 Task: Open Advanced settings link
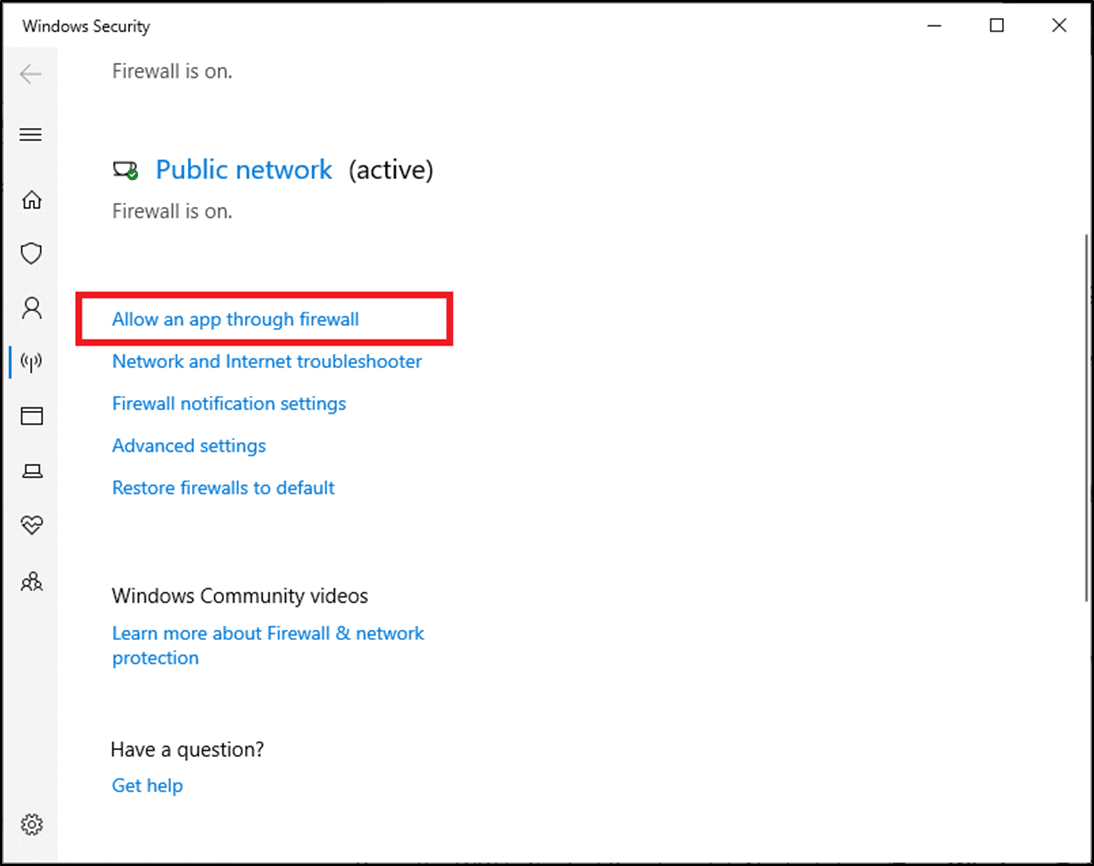(189, 446)
